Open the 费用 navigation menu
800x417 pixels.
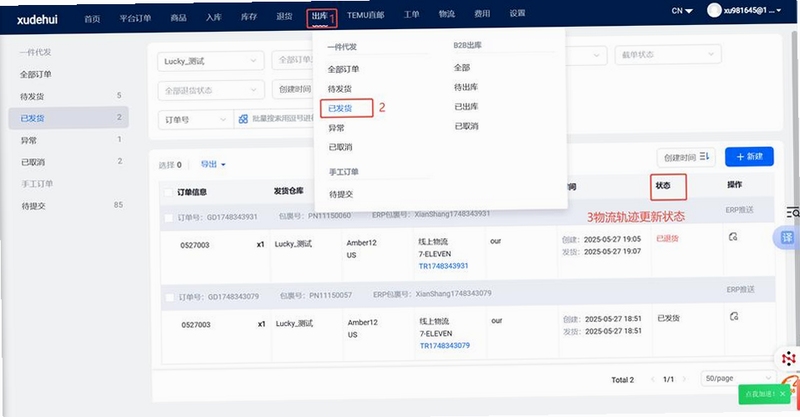tap(482, 13)
